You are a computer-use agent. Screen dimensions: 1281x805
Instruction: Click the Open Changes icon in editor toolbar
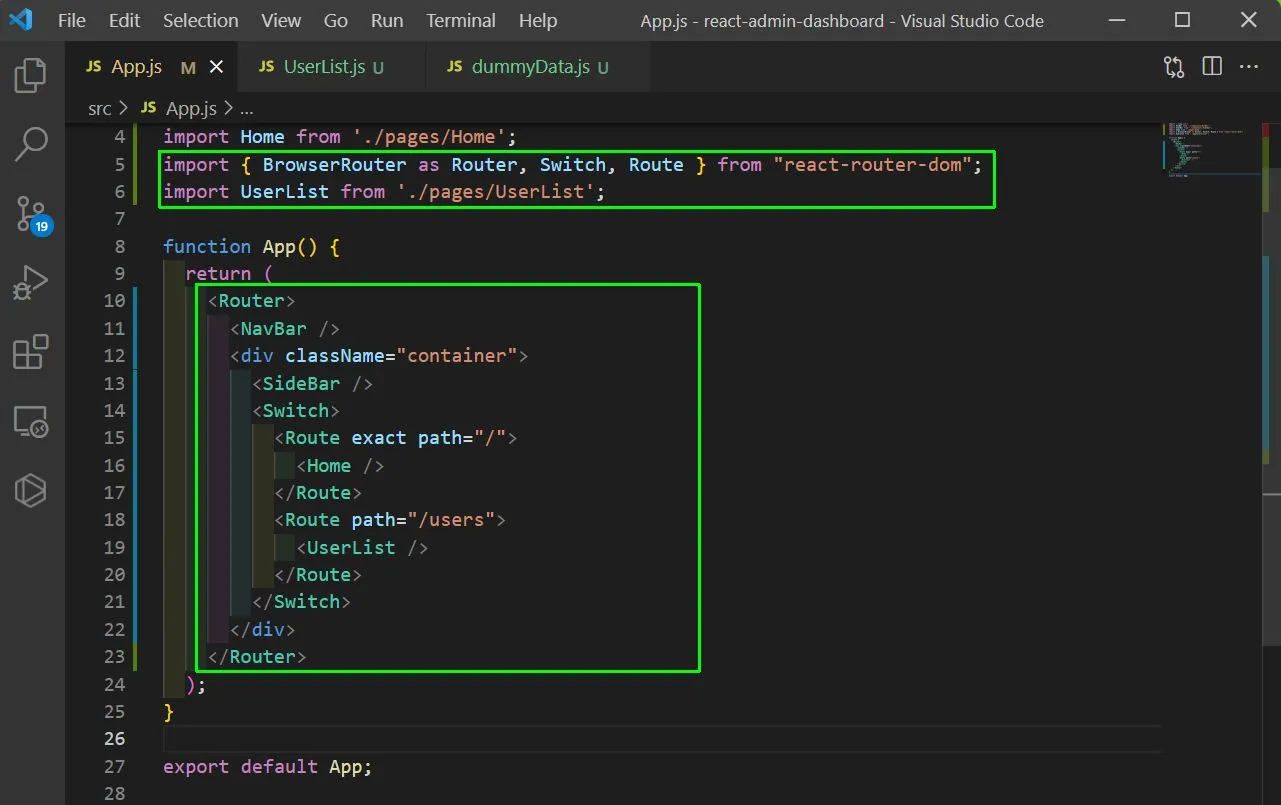[1174, 67]
